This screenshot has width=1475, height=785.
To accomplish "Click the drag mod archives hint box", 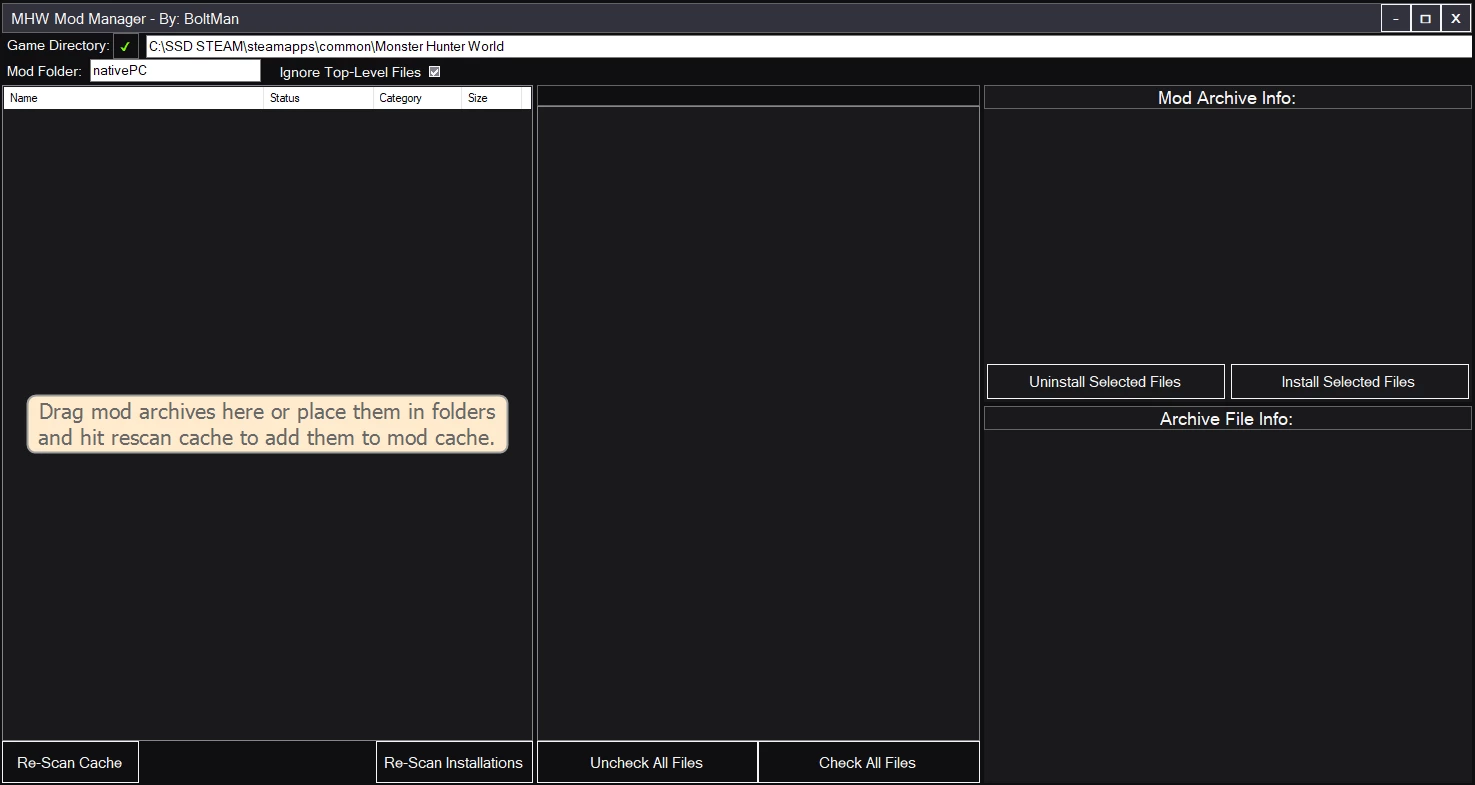I will (267, 424).
